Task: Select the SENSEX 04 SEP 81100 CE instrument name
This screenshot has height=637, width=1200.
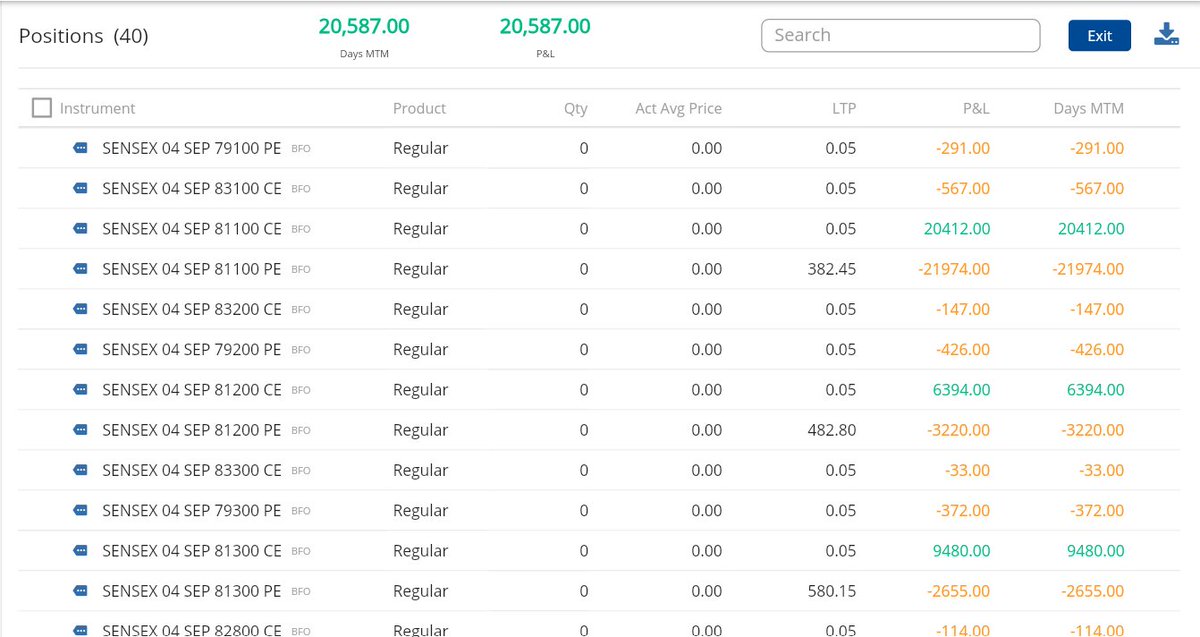Action: click(192, 229)
